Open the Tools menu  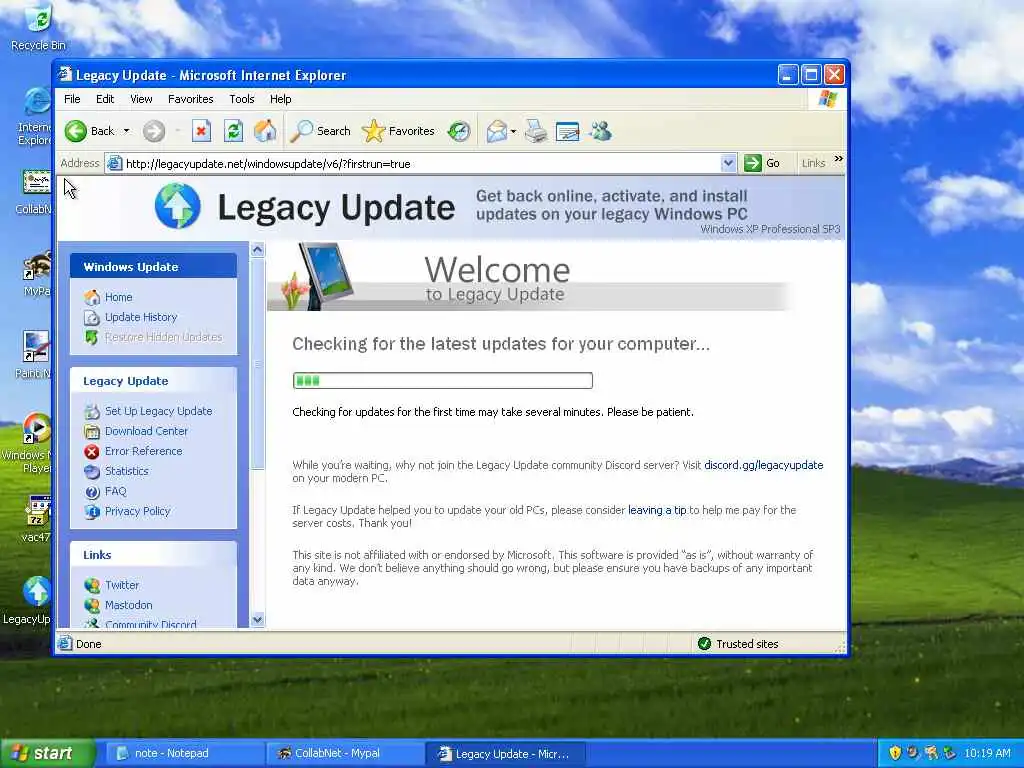(242, 99)
